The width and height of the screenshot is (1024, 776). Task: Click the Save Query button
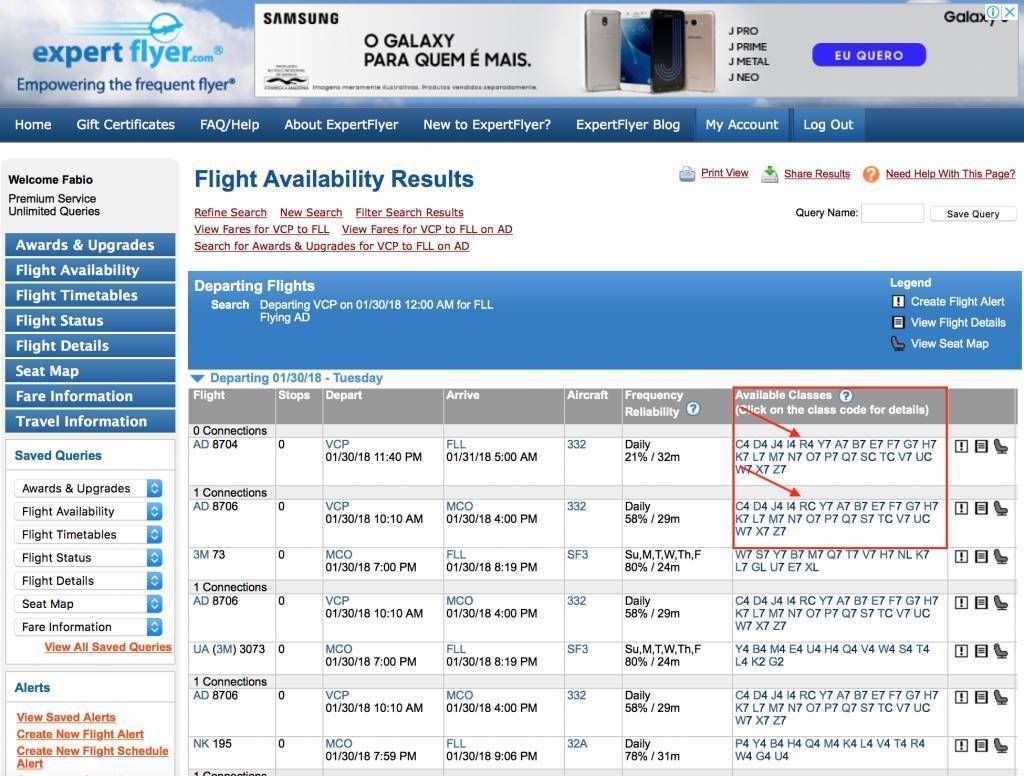tap(972, 214)
